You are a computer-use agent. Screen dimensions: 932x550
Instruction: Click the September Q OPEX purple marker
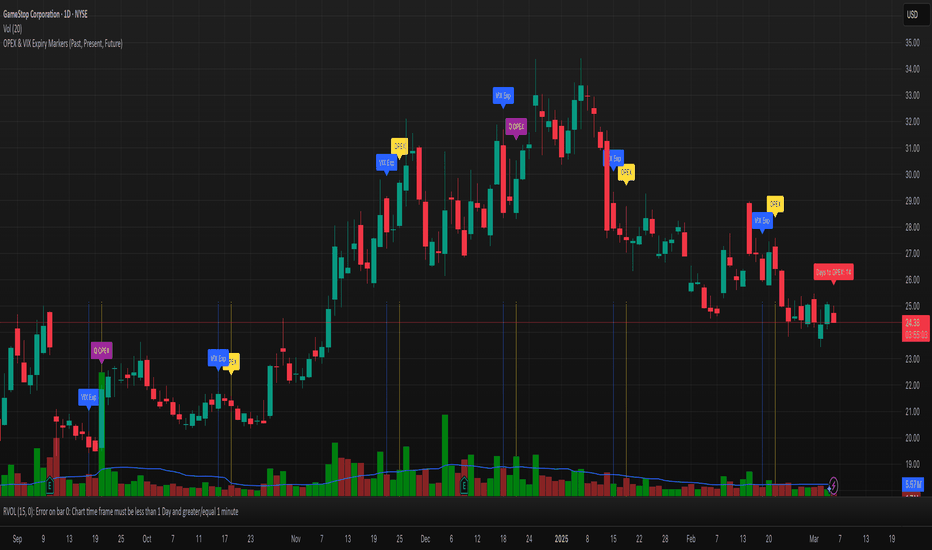(x=102, y=351)
